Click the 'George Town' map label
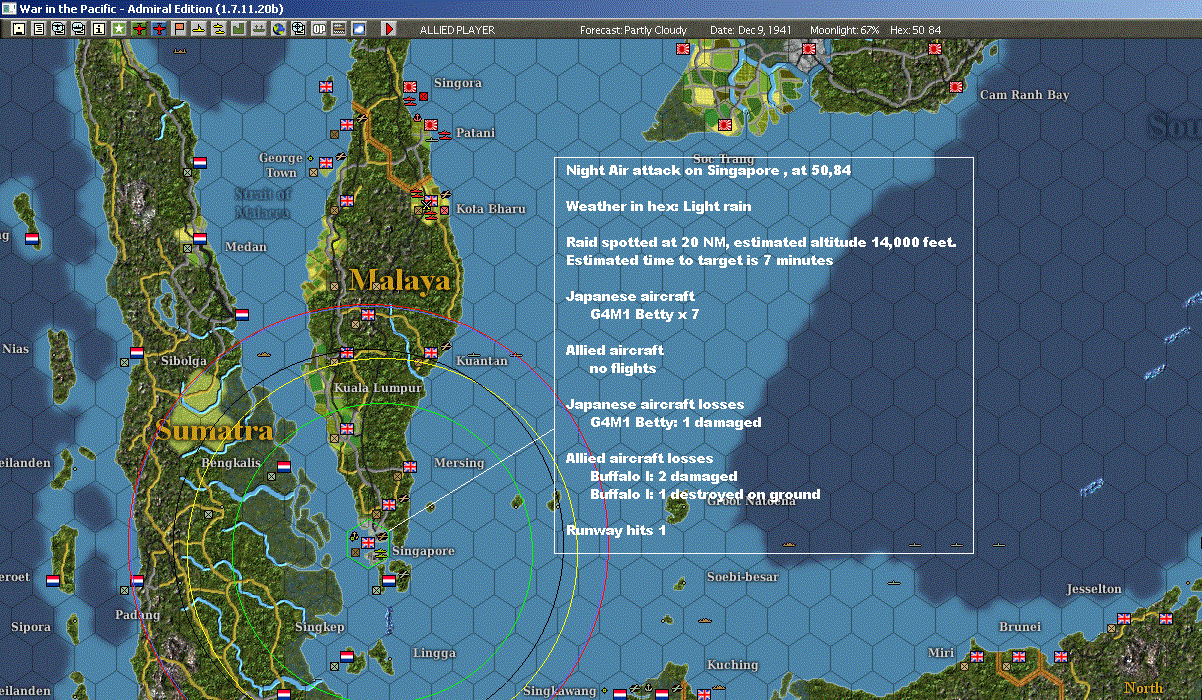The image size is (1202, 700). pyautogui.click(x=281, y=165)
